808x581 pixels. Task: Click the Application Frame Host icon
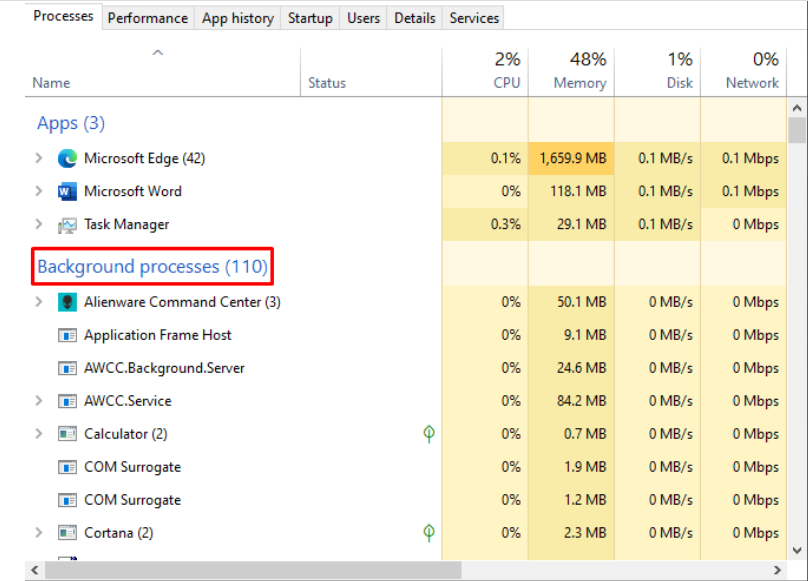point(67,336)
